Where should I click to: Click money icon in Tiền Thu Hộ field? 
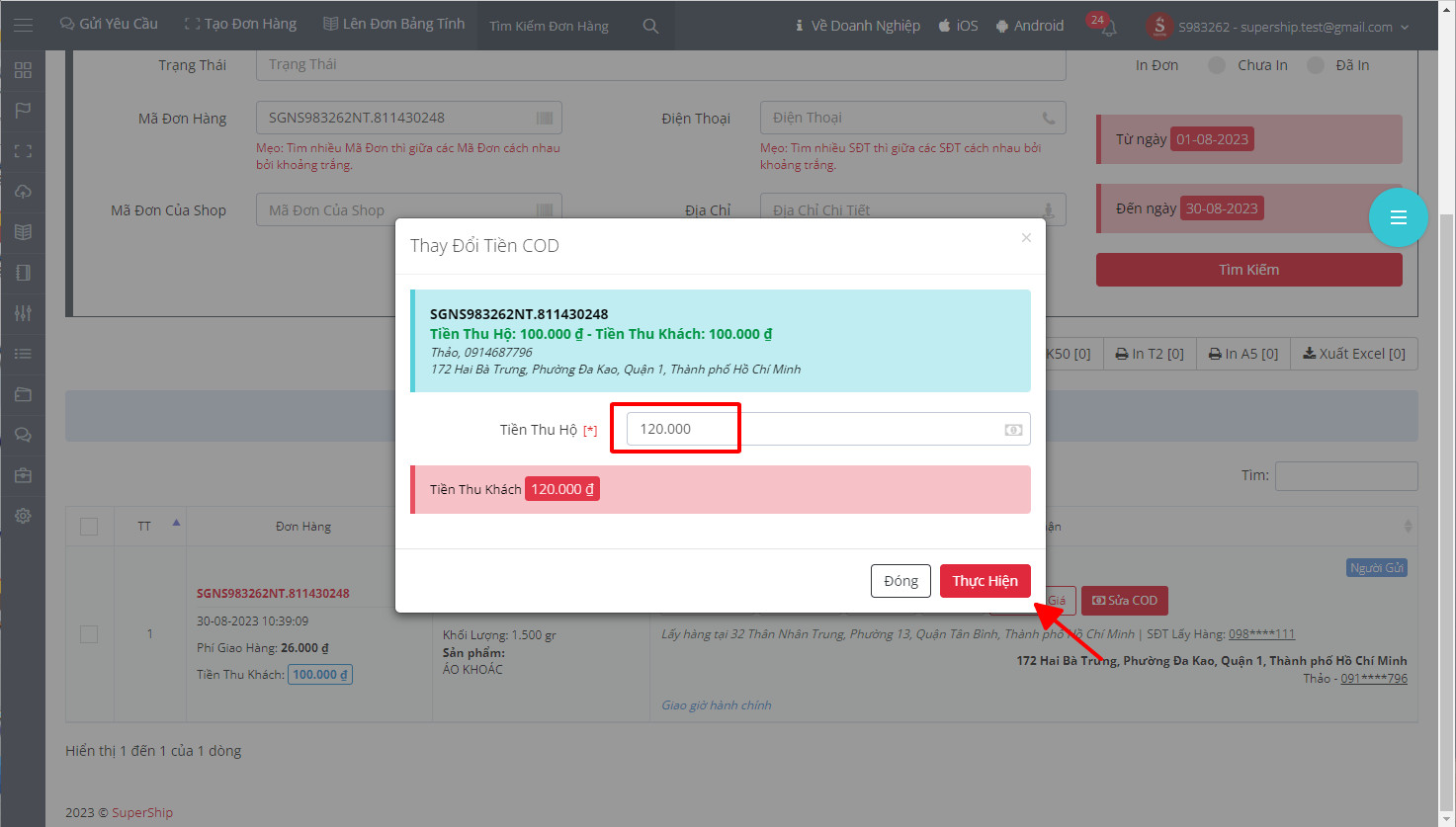tap(1013, 430)
